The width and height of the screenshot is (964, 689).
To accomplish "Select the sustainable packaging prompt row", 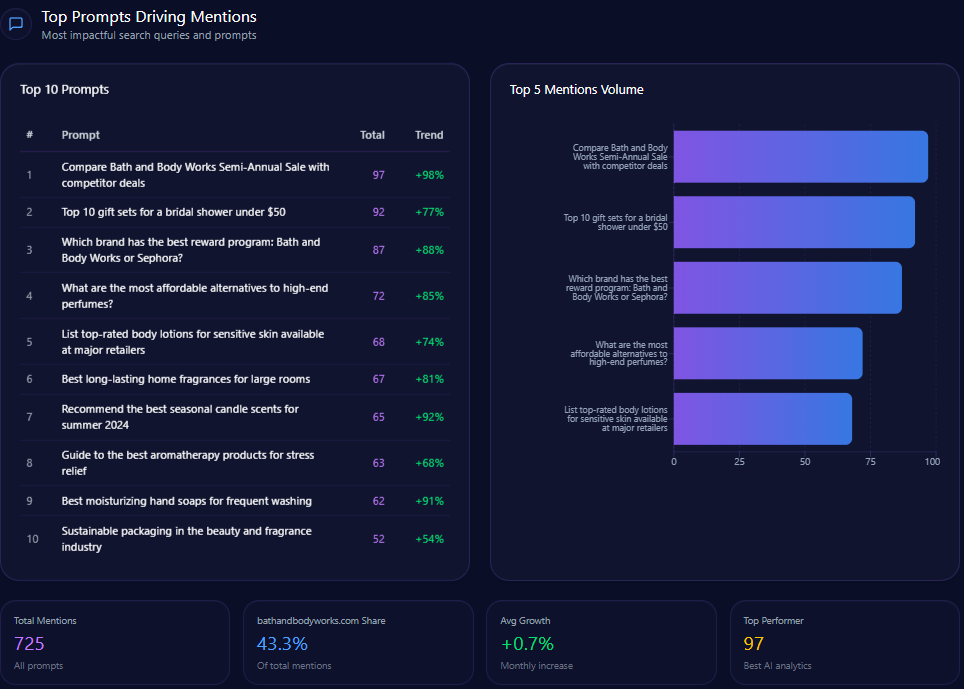I will tap(186, 539).
